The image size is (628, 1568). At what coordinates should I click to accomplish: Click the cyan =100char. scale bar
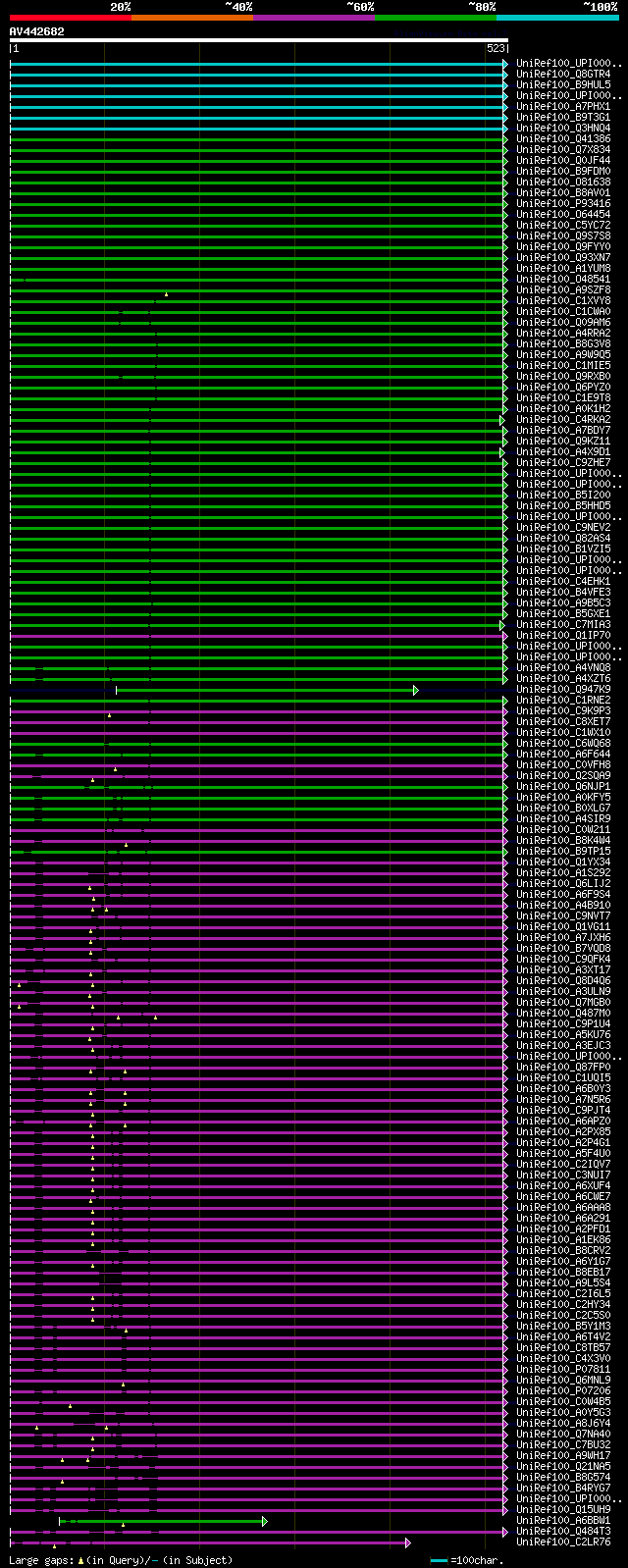[x=439, y=1560]
